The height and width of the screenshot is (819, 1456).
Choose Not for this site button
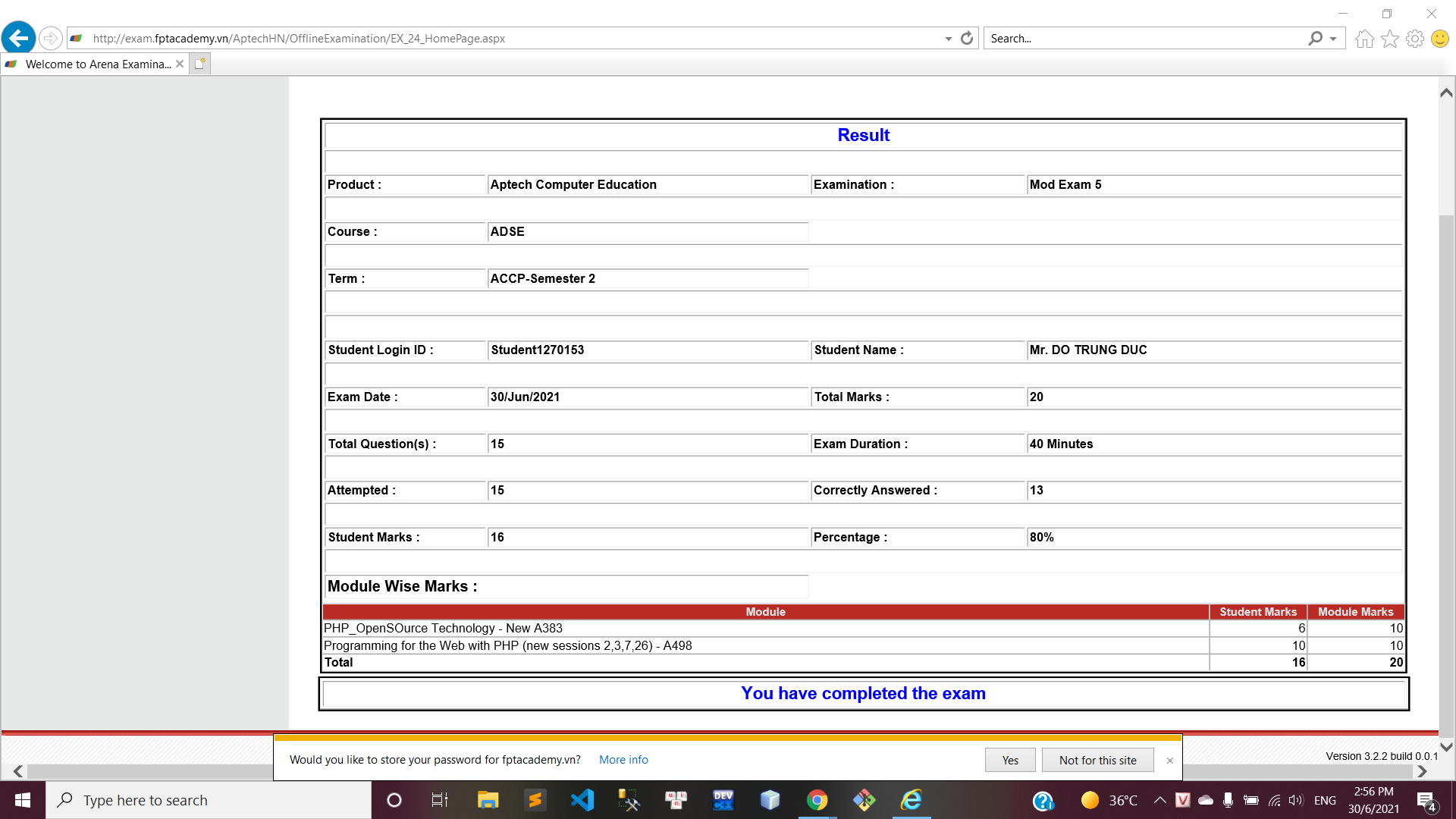pyautogui.click(x=1097, y=760)
